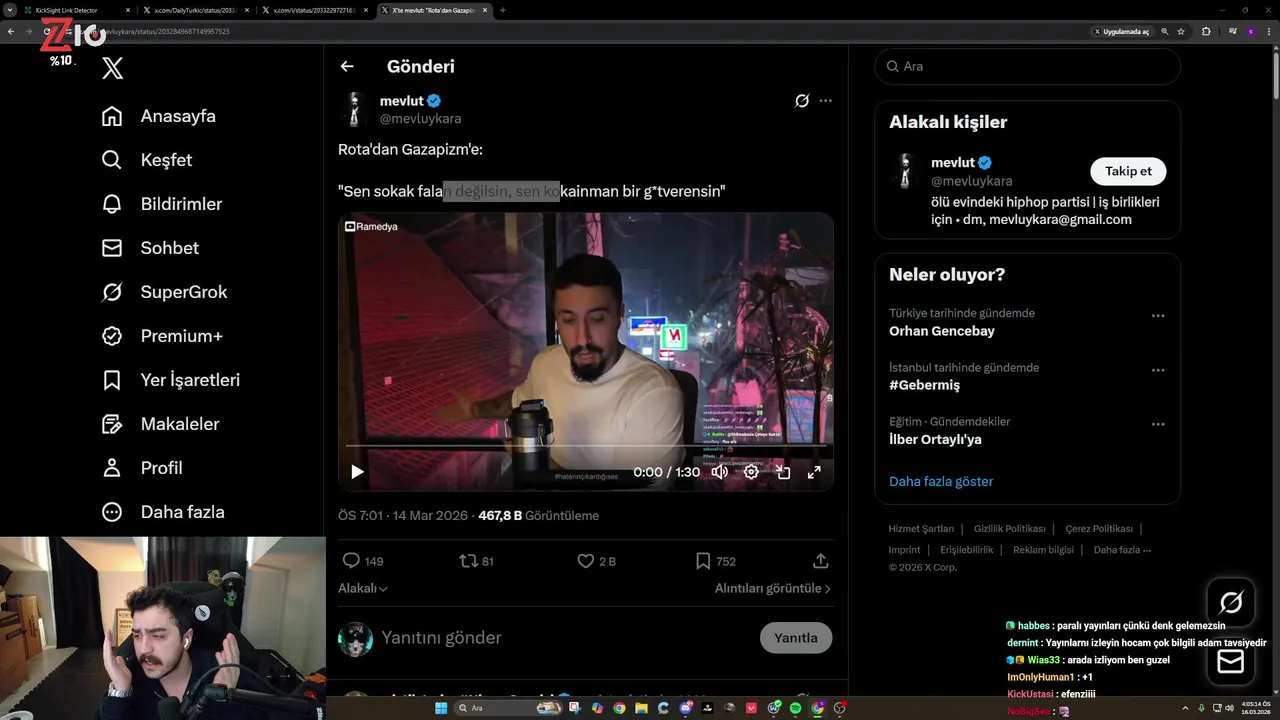Click the share icon on the post
Screen dimensions: 1280x720
[x=821, y=561]
